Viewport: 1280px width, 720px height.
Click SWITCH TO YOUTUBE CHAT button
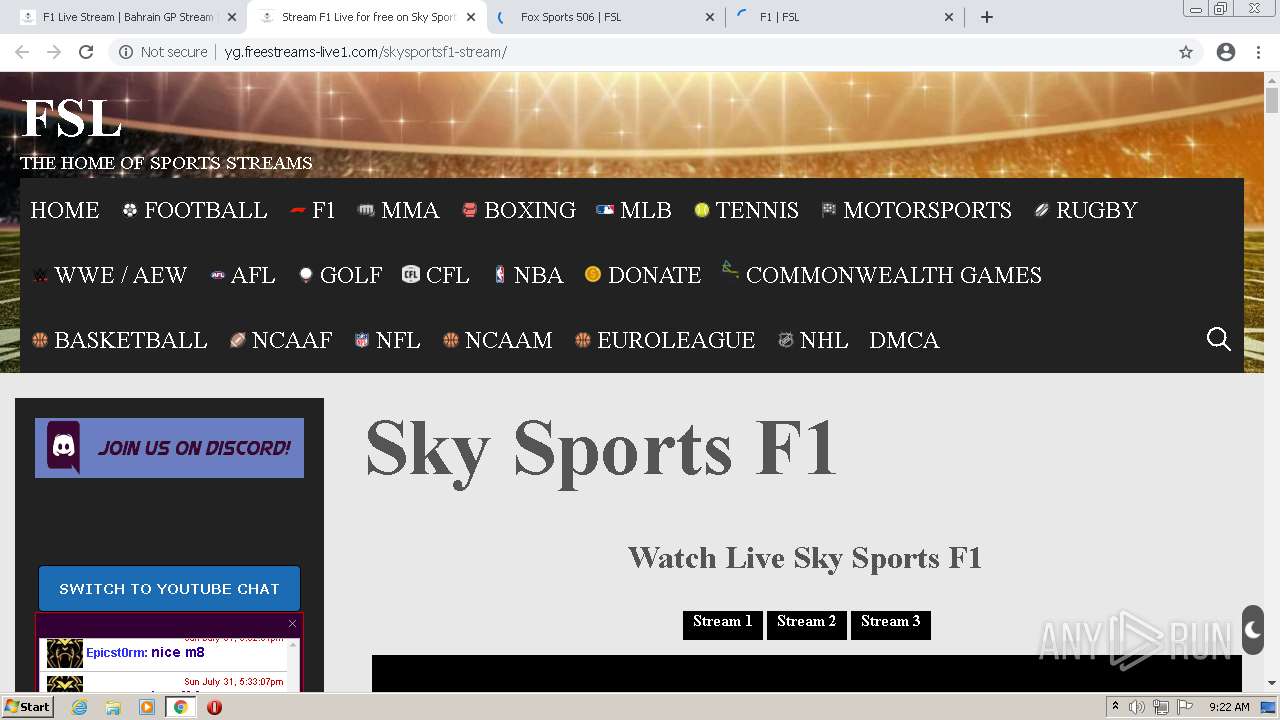tap(169, 589)
